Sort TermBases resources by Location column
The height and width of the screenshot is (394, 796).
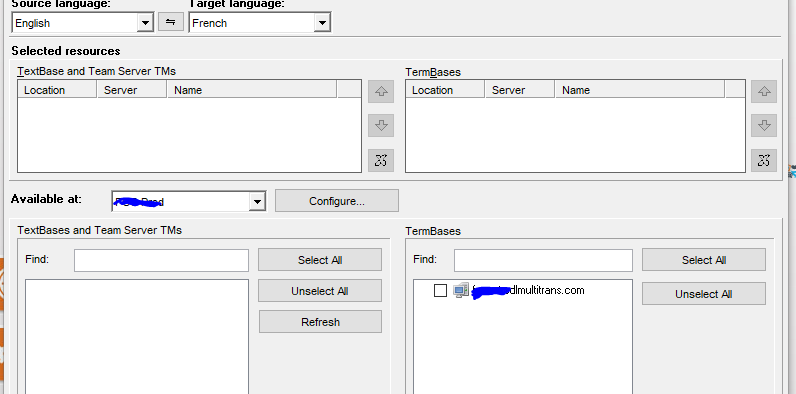point(445,90)
